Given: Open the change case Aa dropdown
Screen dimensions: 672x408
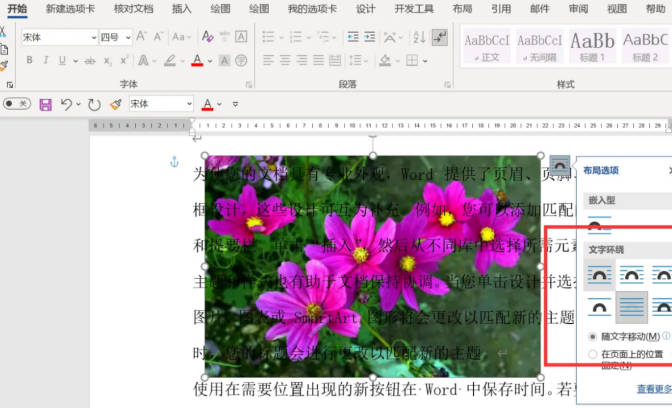Looking at the screenshot, I should [181, 37].
